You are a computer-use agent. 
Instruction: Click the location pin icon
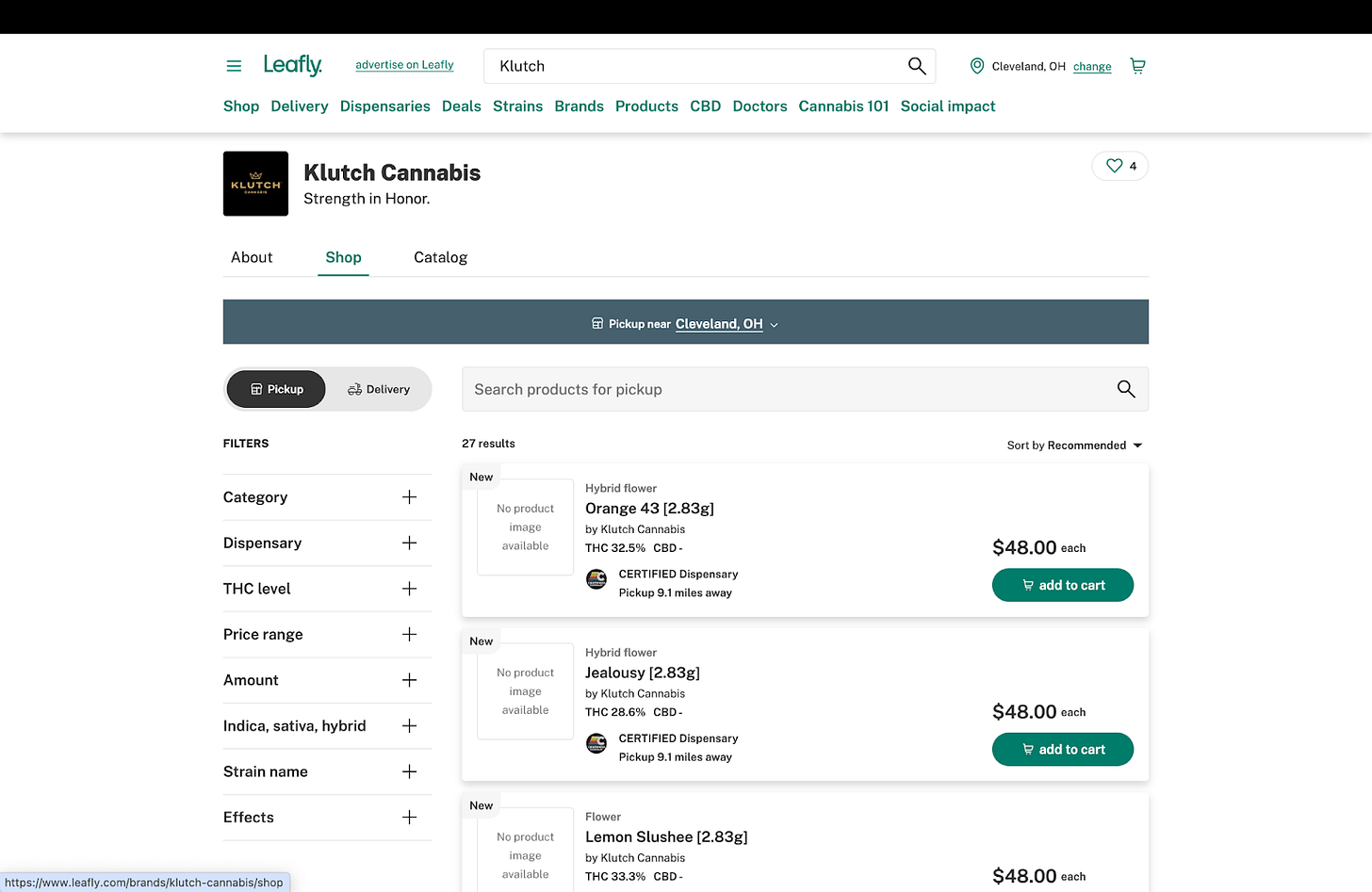click(x=977, y=66)
